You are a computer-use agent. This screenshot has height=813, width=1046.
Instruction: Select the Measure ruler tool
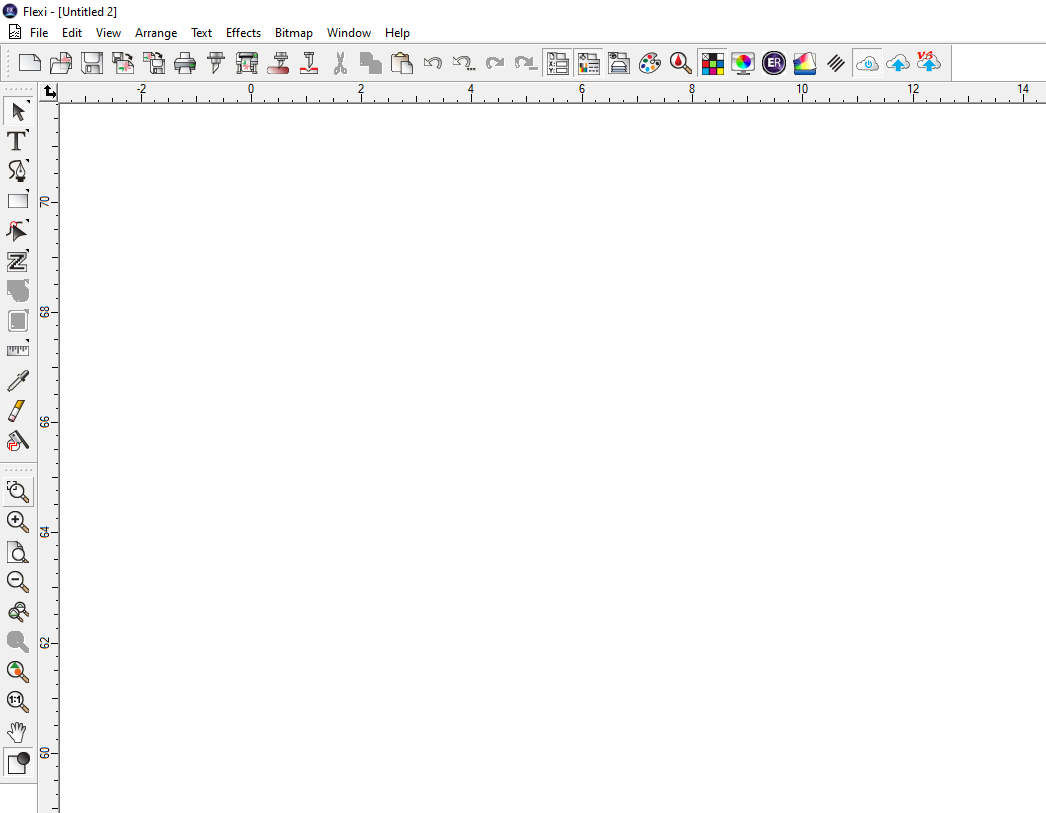18,350
